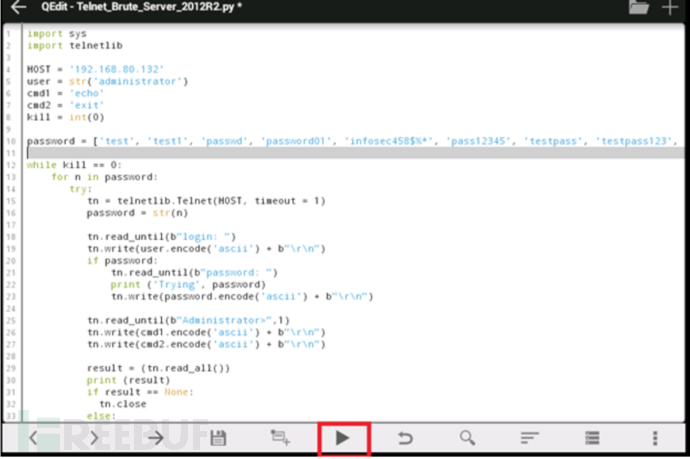Click 'pass12345' in password list
The image size is (690, 459).
coord(478,141)
